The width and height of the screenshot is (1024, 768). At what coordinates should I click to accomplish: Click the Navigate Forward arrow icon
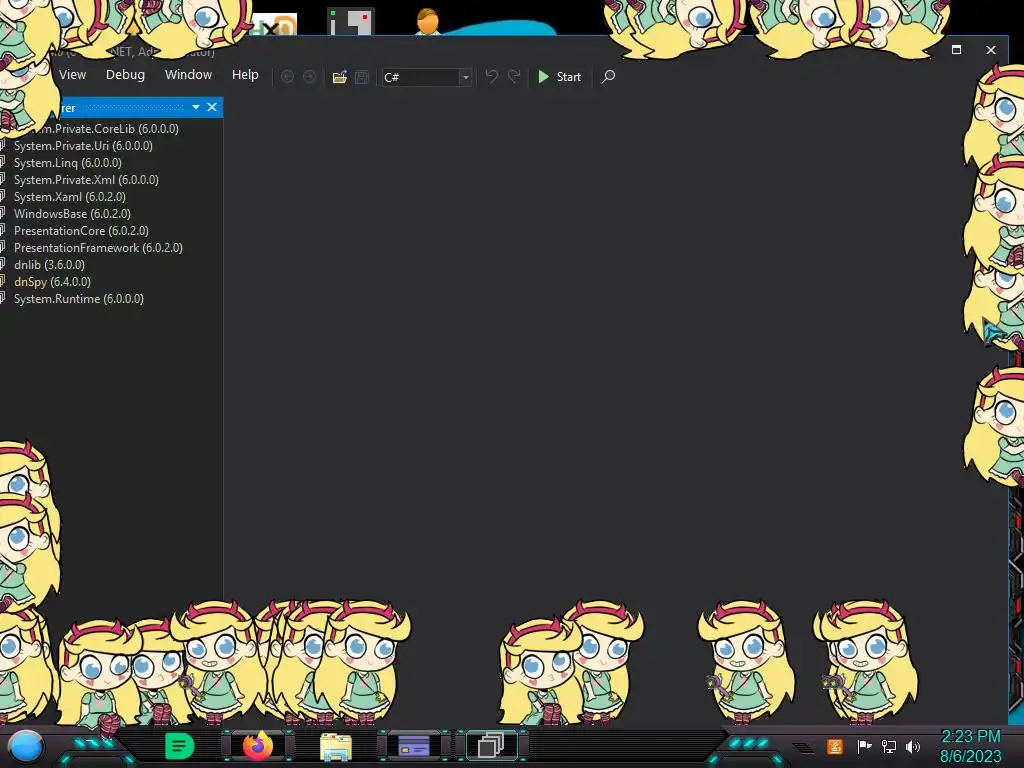pyautogui.click(x=310, y=77)
